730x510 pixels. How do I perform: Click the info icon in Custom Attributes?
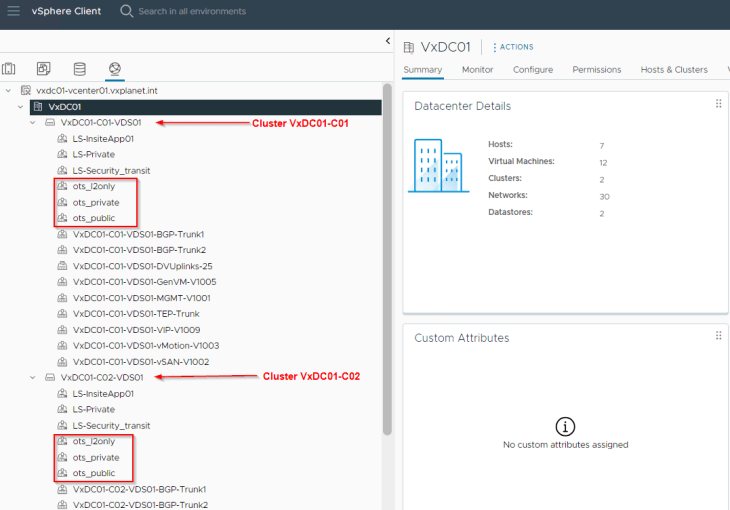(565, 426)
